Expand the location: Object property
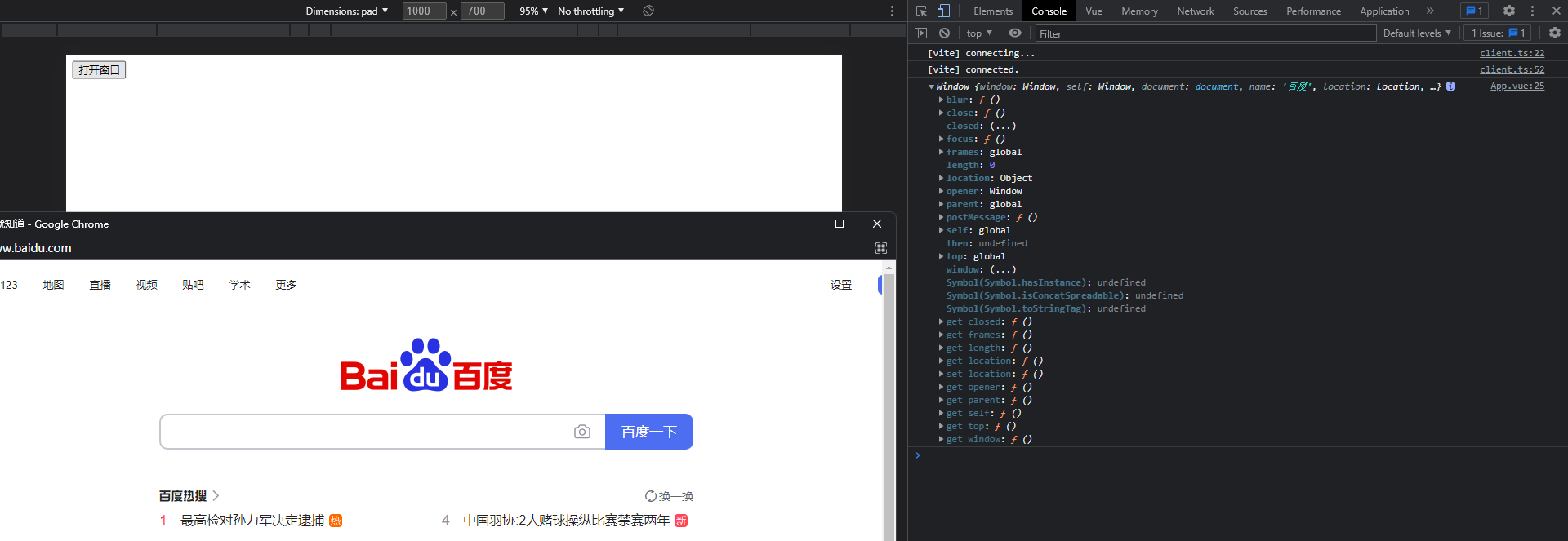 (941, 178)
